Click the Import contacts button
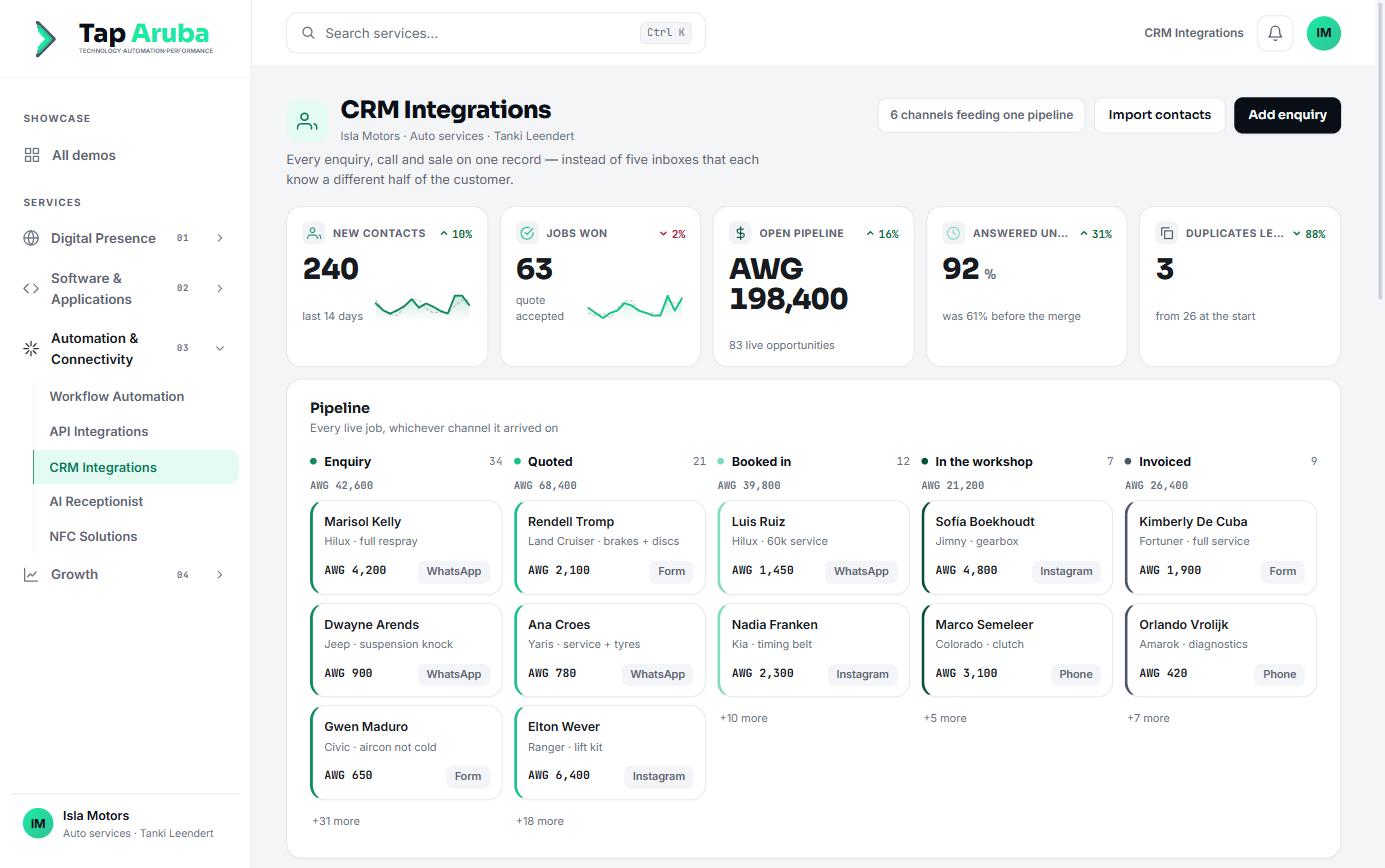 1159,115
